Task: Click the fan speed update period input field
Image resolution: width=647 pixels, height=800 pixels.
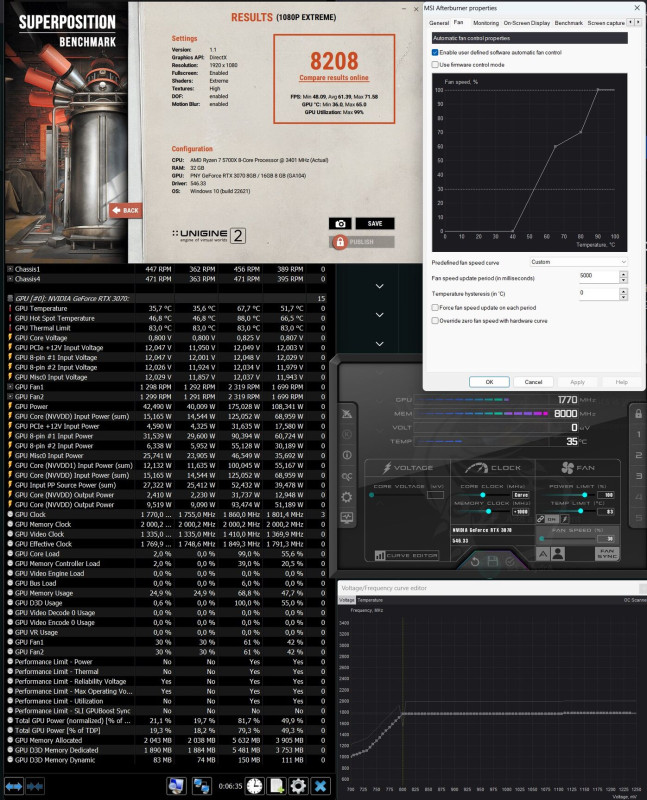Action: [x=599, y=277]
